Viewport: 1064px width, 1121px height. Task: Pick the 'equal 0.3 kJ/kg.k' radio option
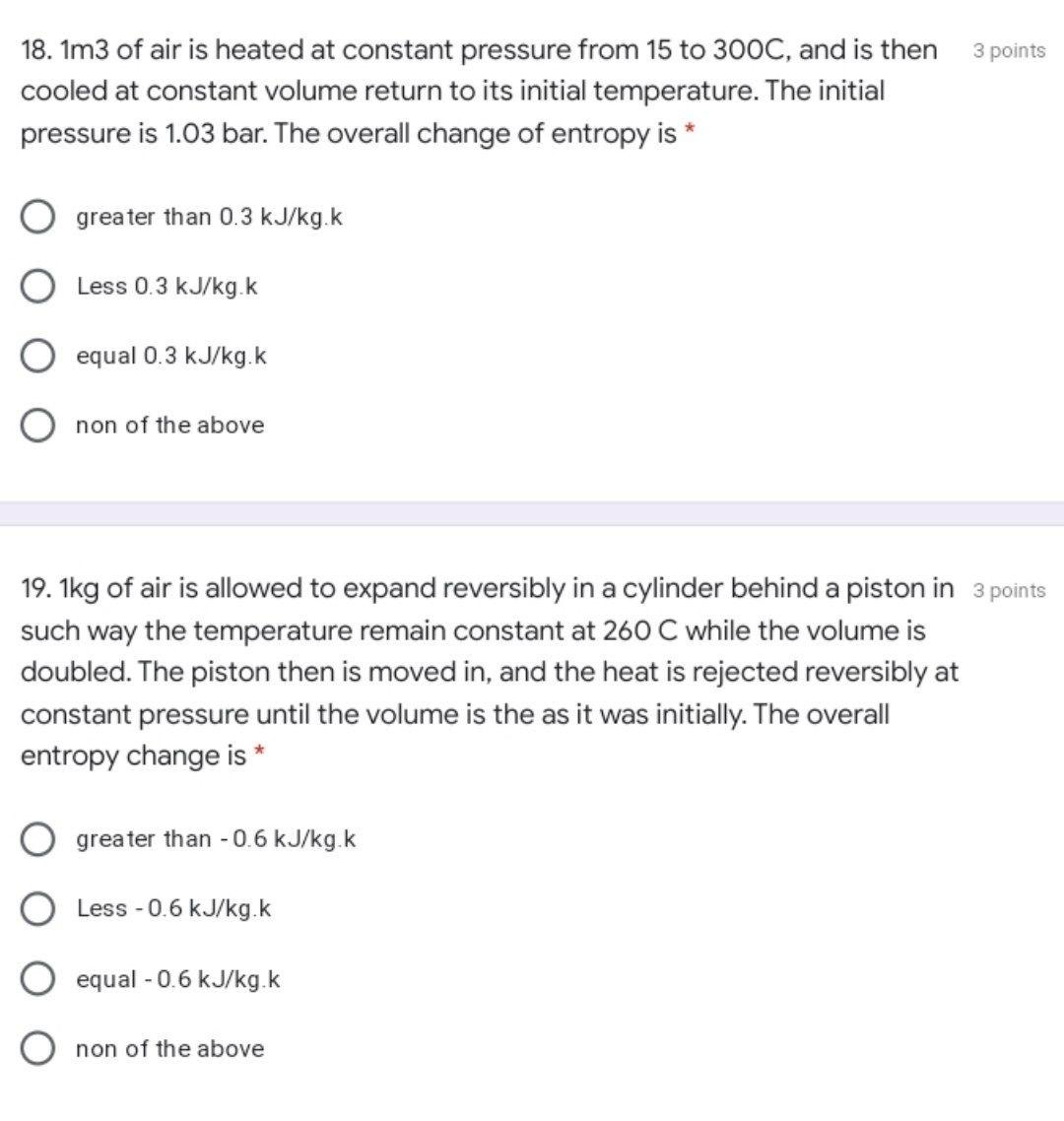tap(37, 356)
